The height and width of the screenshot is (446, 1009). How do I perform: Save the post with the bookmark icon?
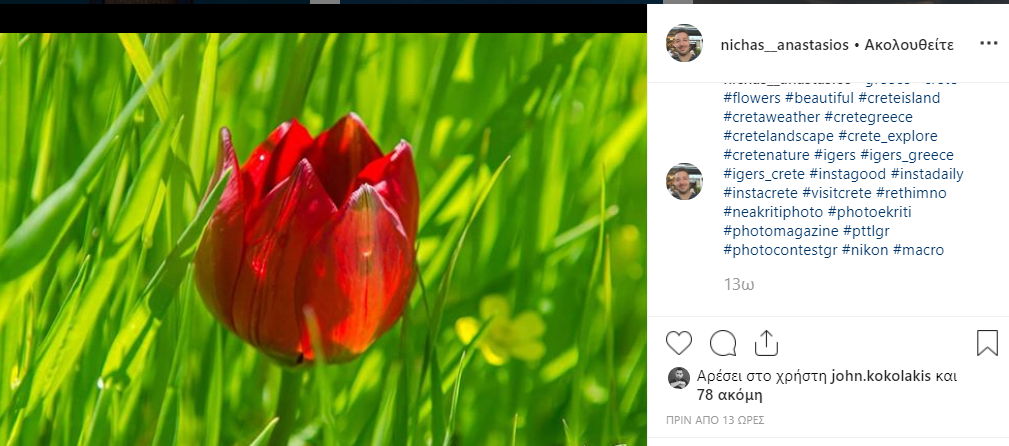point(987,343)
